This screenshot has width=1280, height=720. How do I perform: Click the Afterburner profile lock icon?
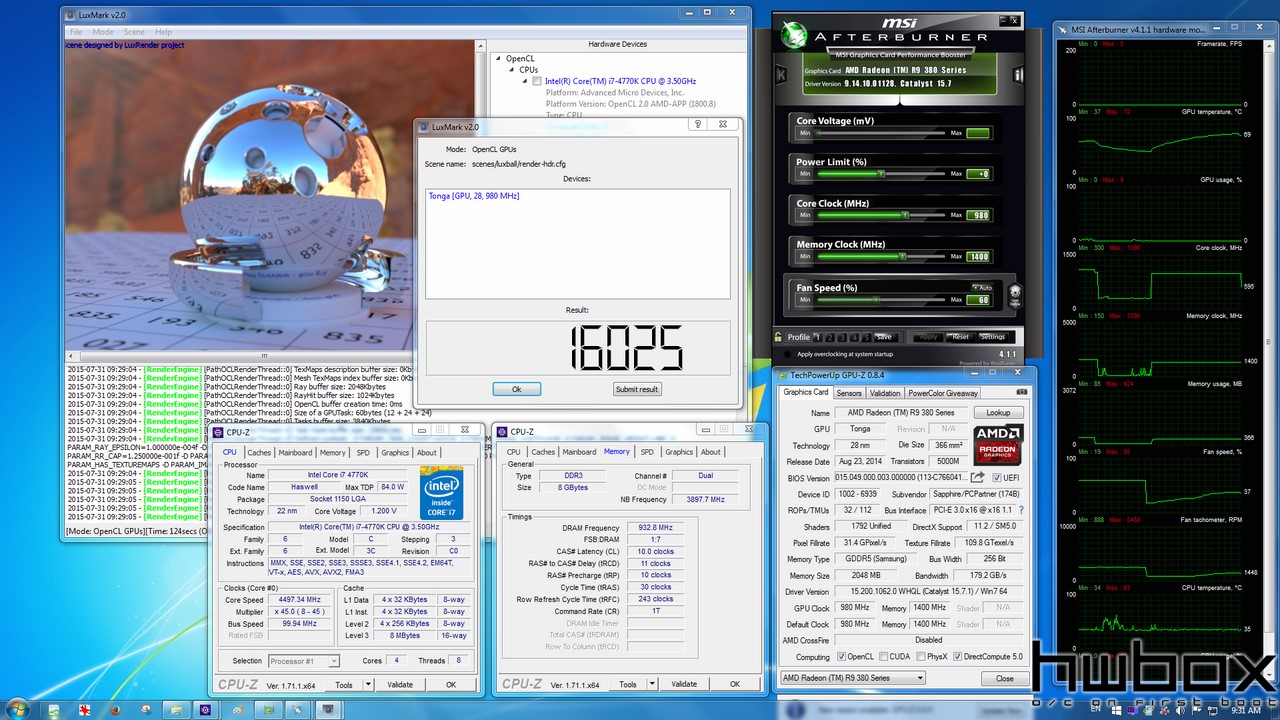[777, 337]
